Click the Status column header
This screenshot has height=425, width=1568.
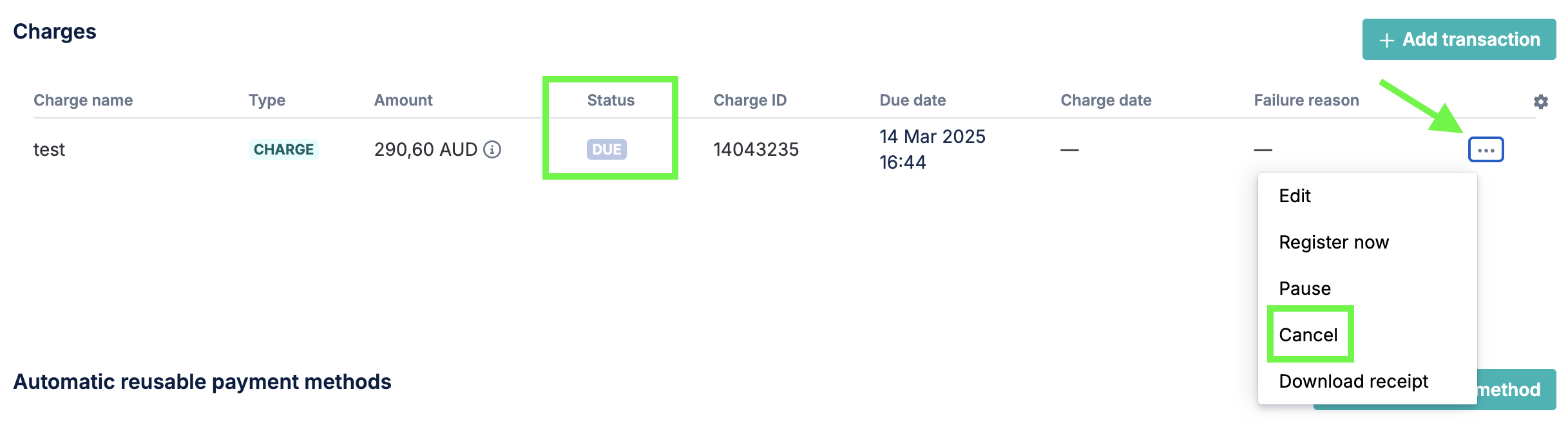click(x=611, y=100)
